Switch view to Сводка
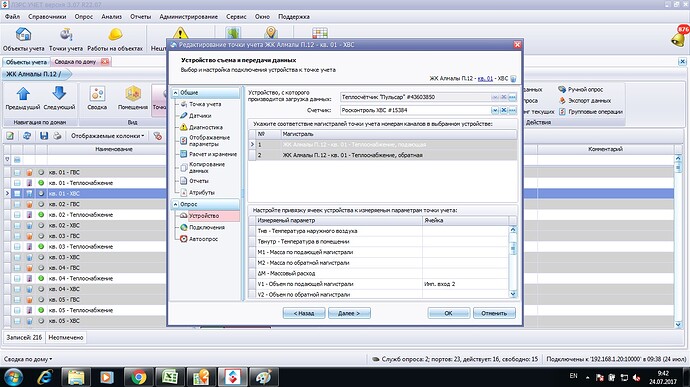The height and width of the screenshot is (387, 690). [97, 99]
